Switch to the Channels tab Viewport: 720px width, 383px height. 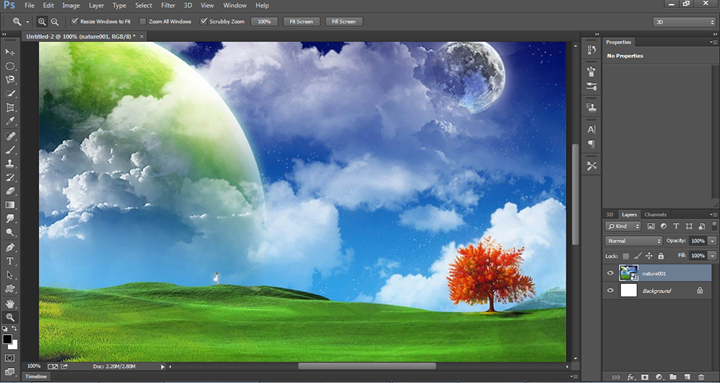(655, 214)
